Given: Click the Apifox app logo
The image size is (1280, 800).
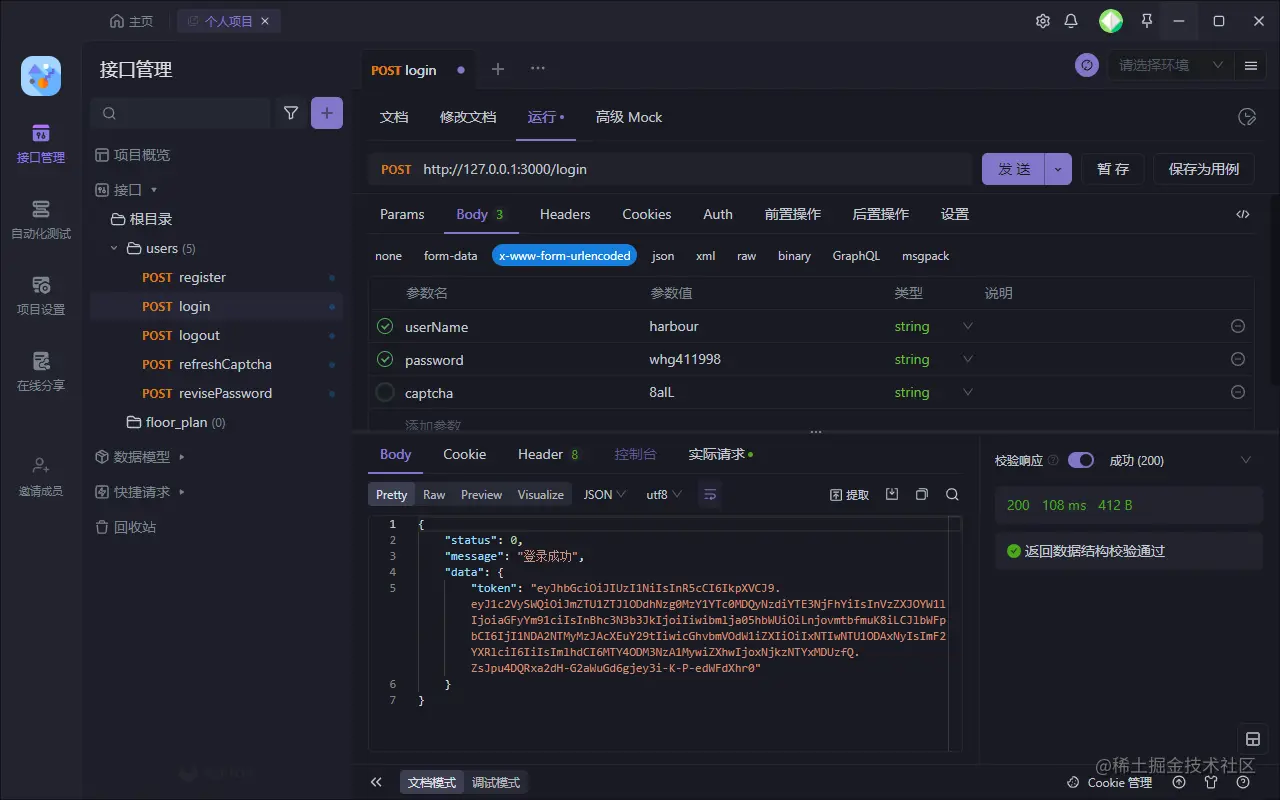Looking at the screenshot, I should pos(41,76).
